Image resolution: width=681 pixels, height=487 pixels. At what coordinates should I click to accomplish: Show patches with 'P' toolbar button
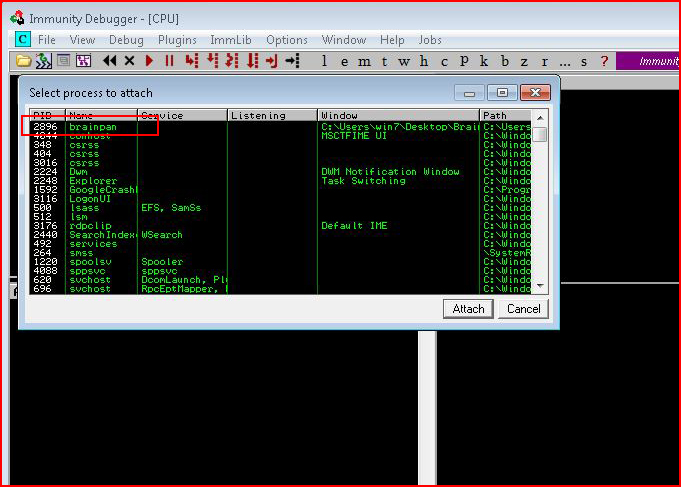point(464,61)
